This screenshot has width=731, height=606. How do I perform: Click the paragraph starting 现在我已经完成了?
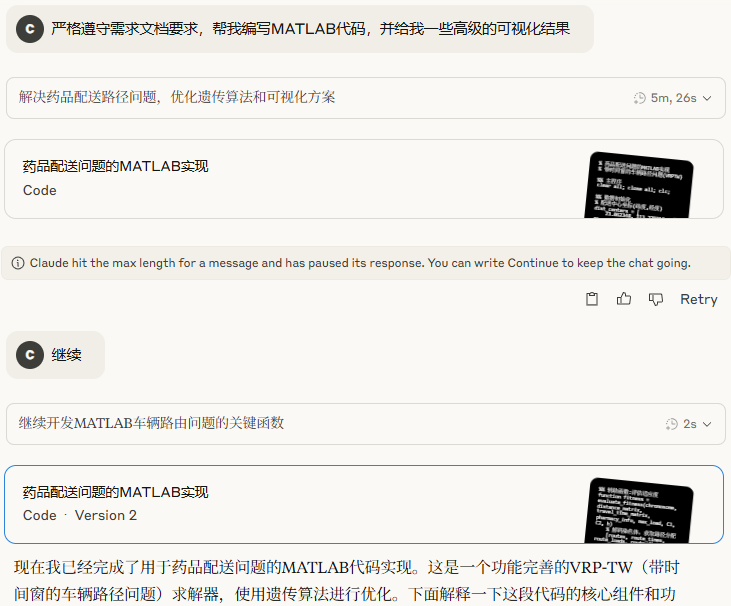[347, 581]
